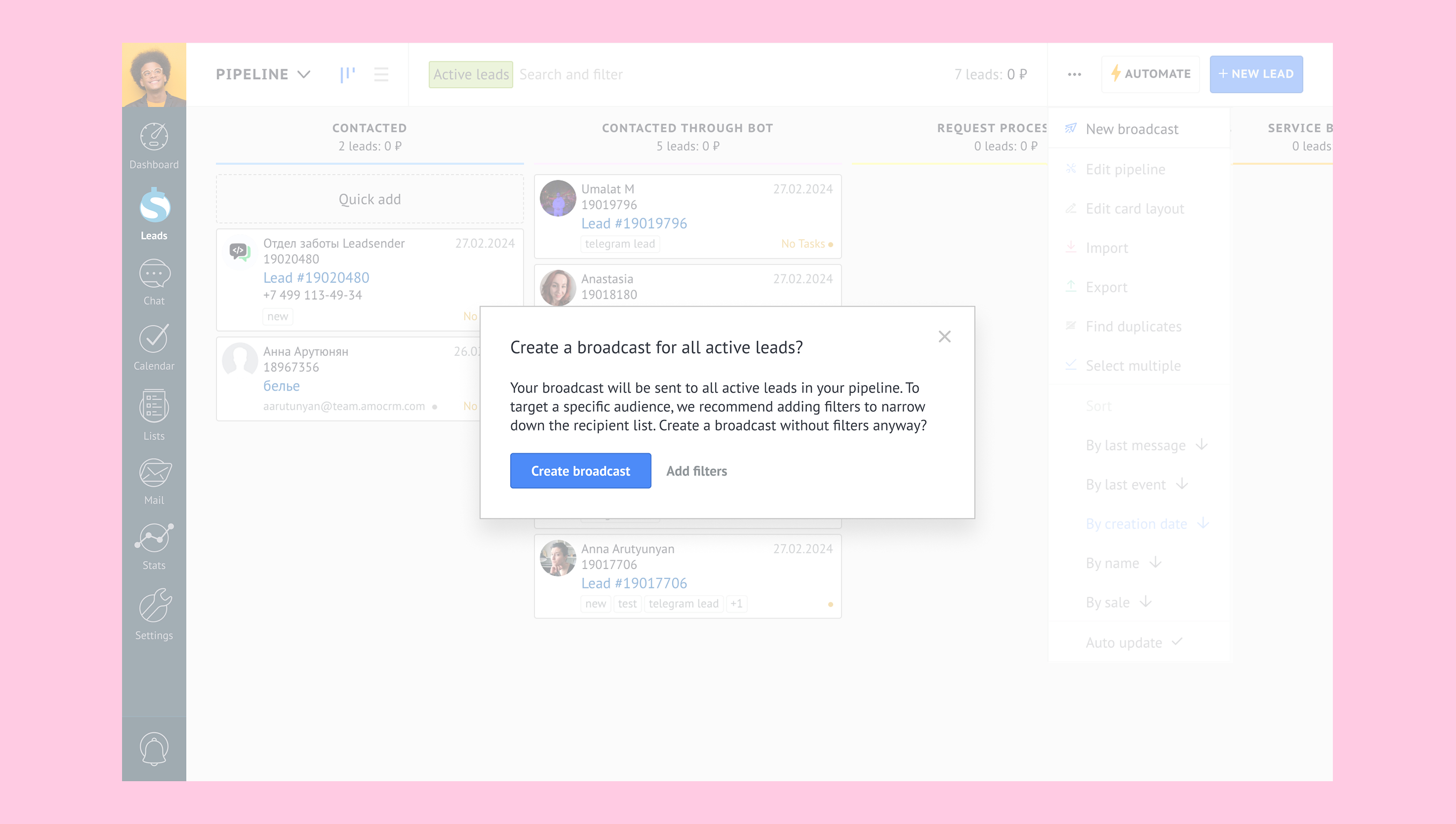
Task: Click the +1 tags indicator
Action: (736, 604)
